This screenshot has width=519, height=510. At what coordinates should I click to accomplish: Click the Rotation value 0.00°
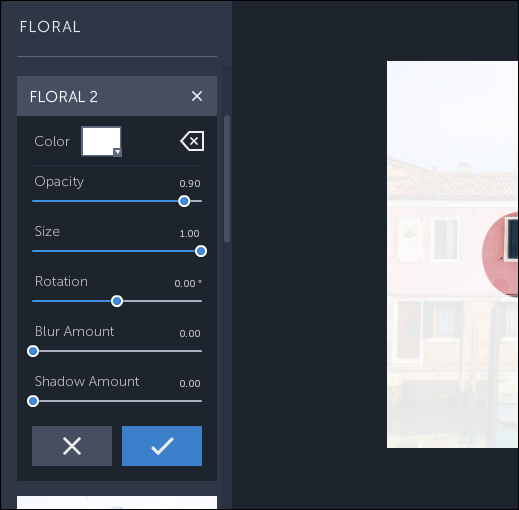[x=188, y=284]
